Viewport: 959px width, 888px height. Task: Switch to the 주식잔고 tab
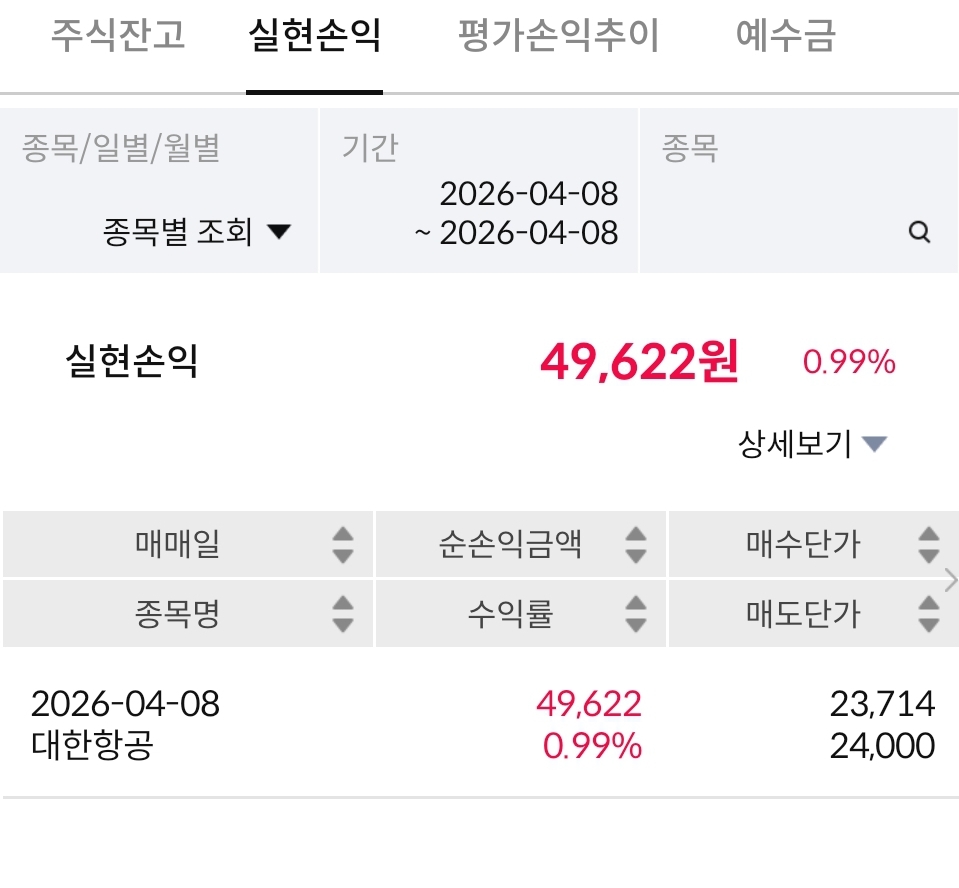point(118,36)
